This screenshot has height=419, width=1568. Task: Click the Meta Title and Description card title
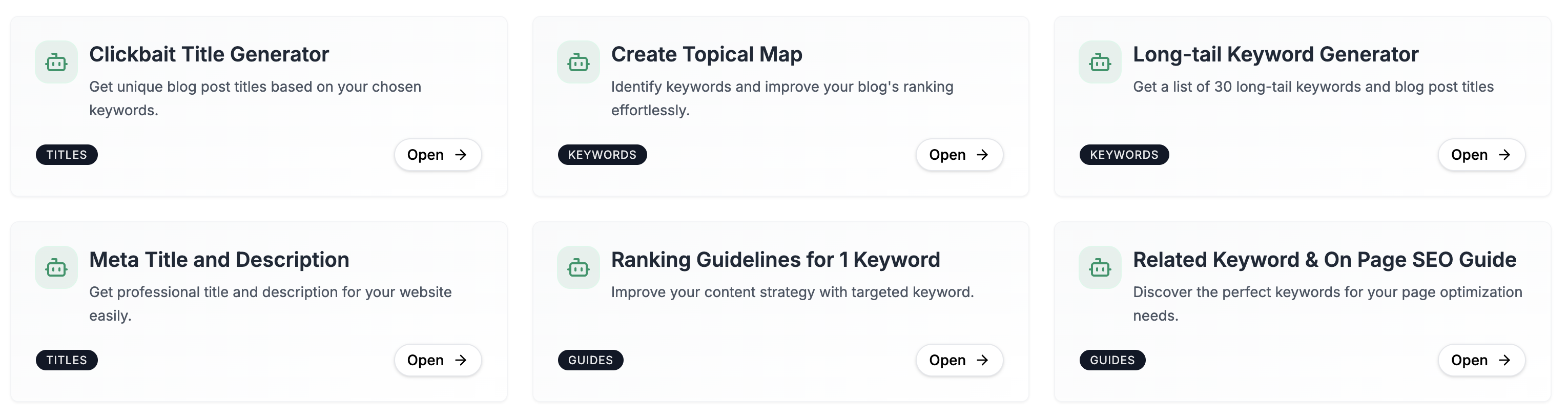[219, 259]
